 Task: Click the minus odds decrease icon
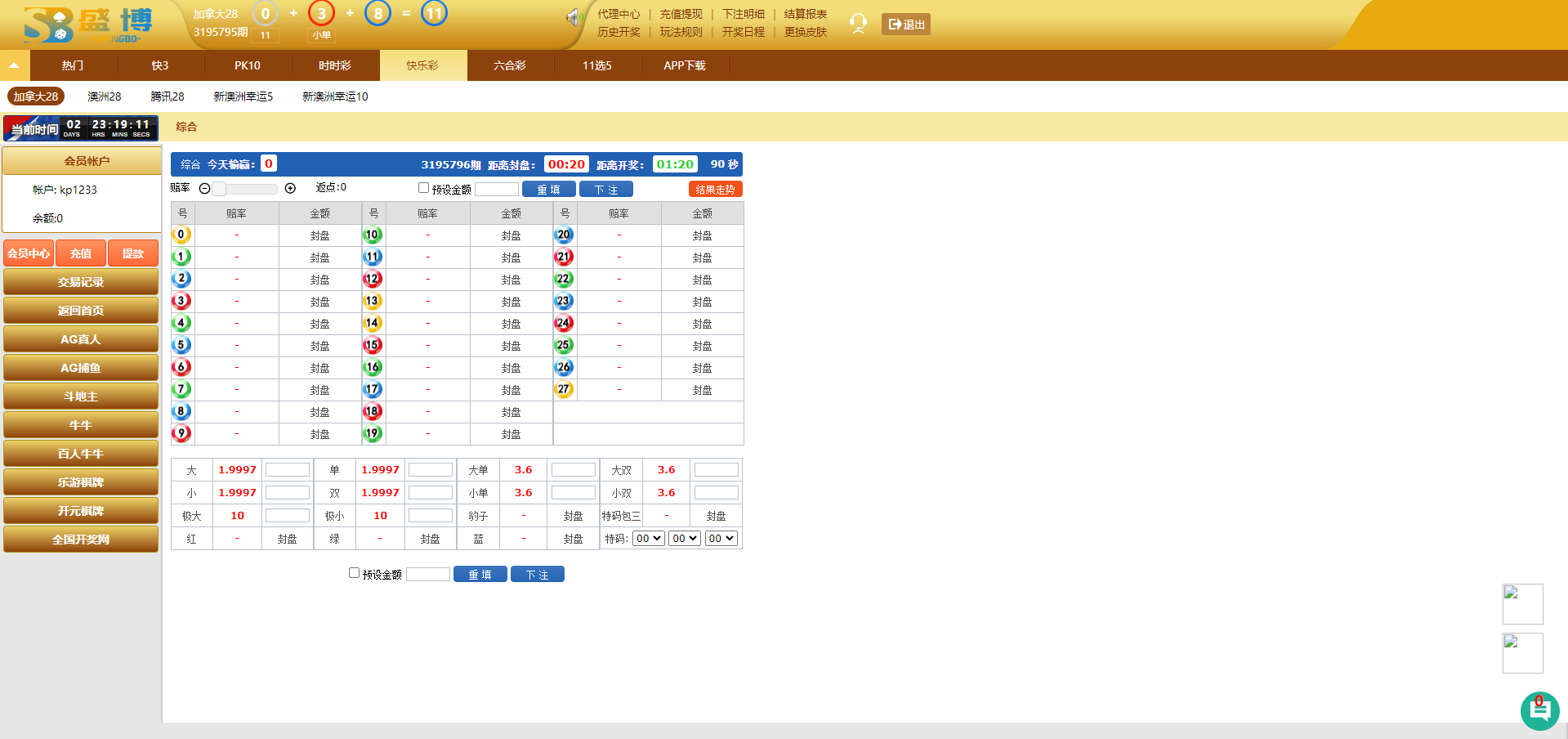[205, 189]
